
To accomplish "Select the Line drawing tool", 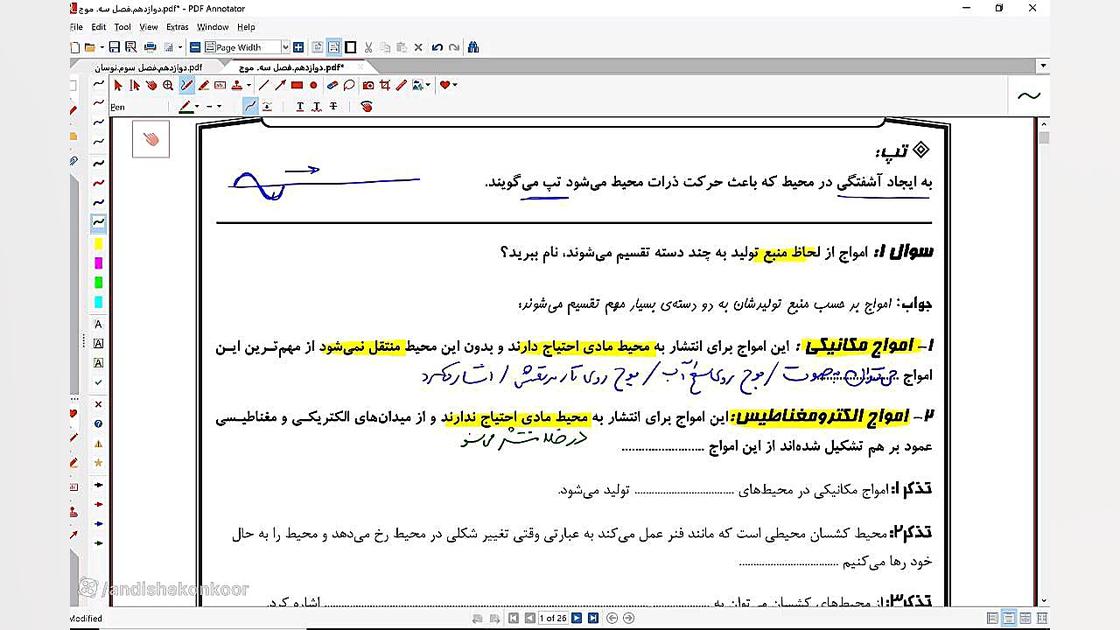I will coord(264,85).
